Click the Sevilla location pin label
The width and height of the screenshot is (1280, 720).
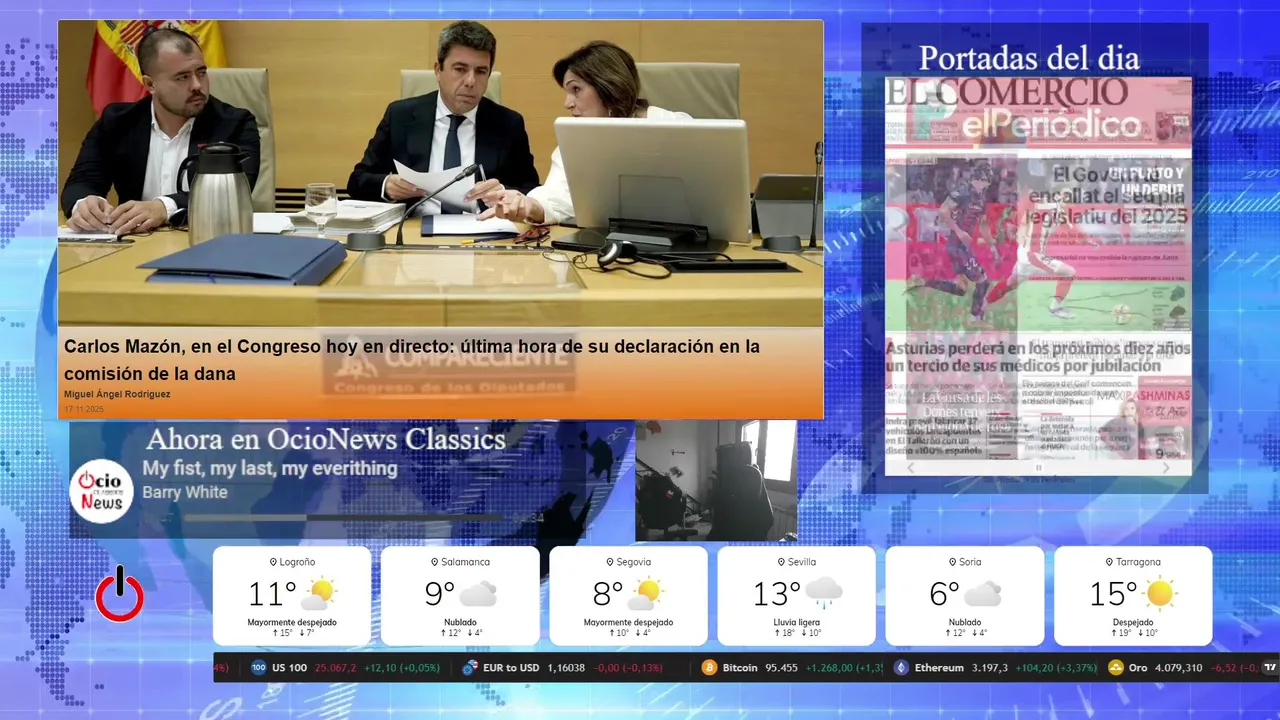796,562
